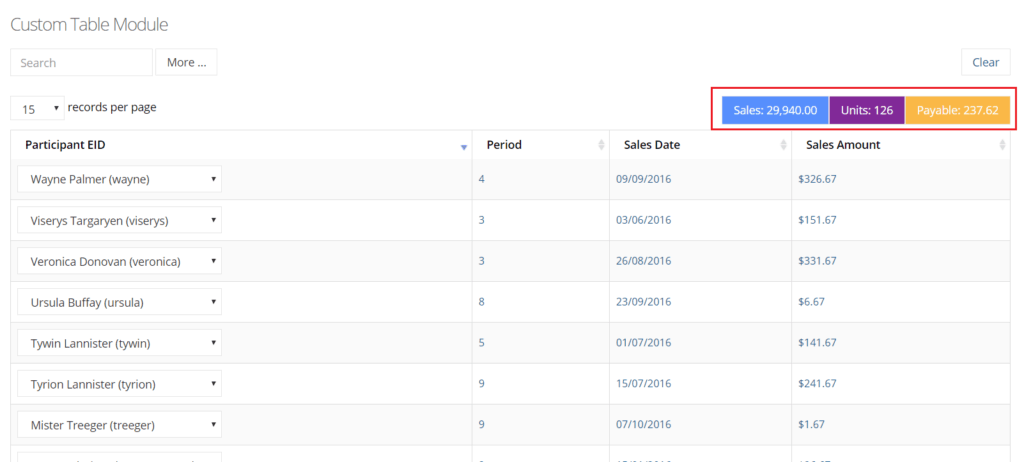Click the Clear button
1024x462 pixels.
(985, 62)
